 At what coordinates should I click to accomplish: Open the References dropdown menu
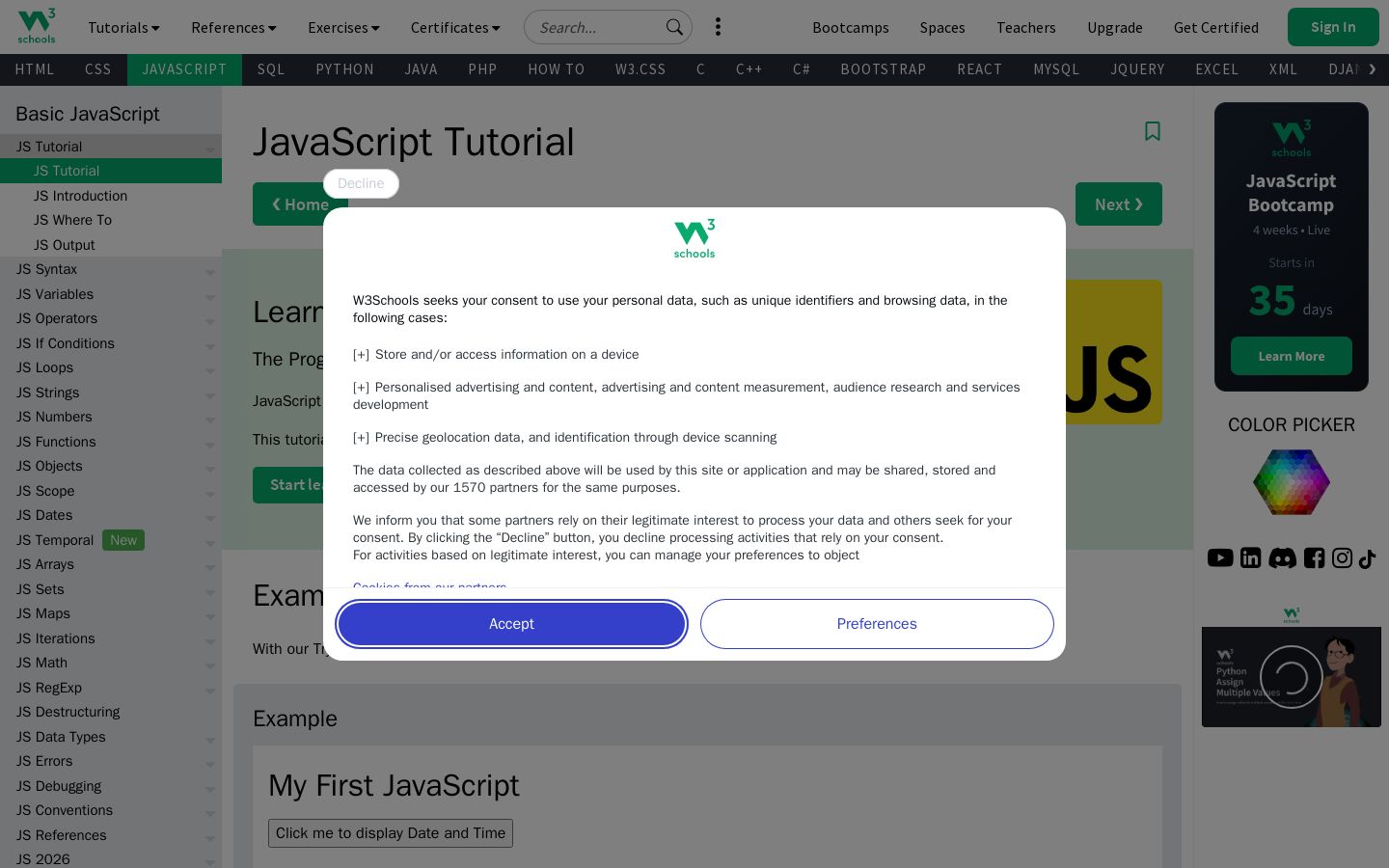point(233,27)
